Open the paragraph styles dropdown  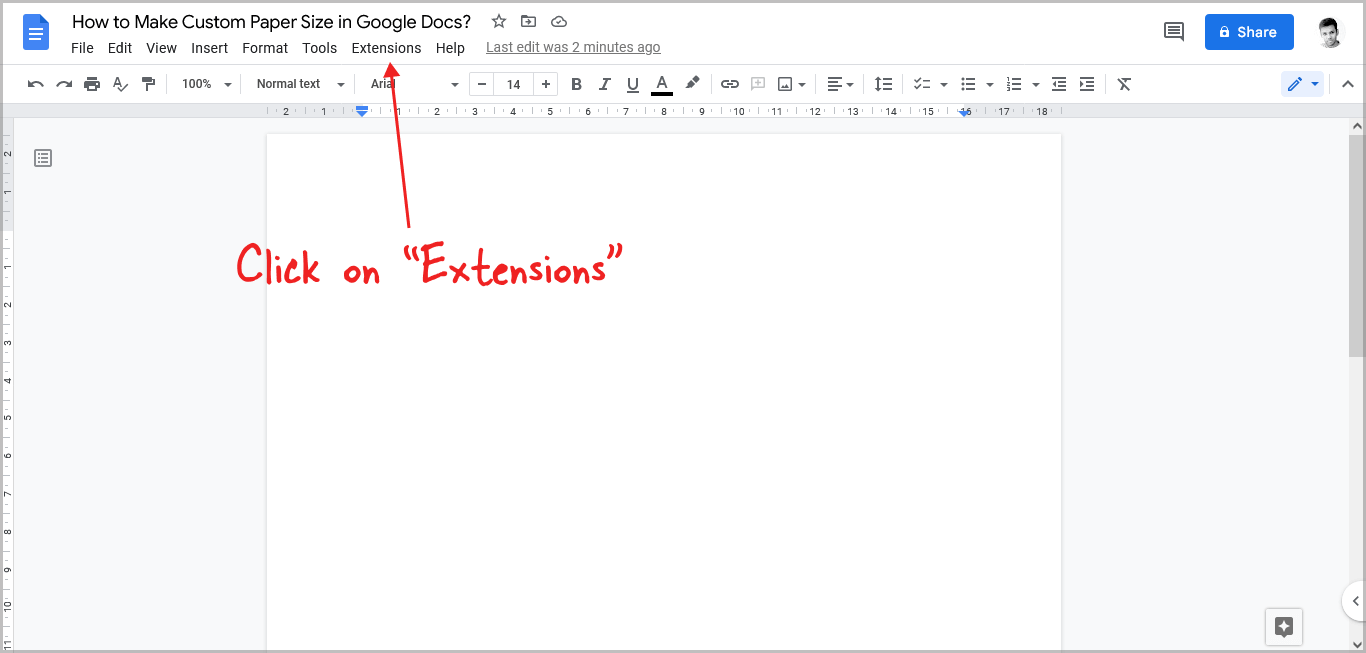297,84
